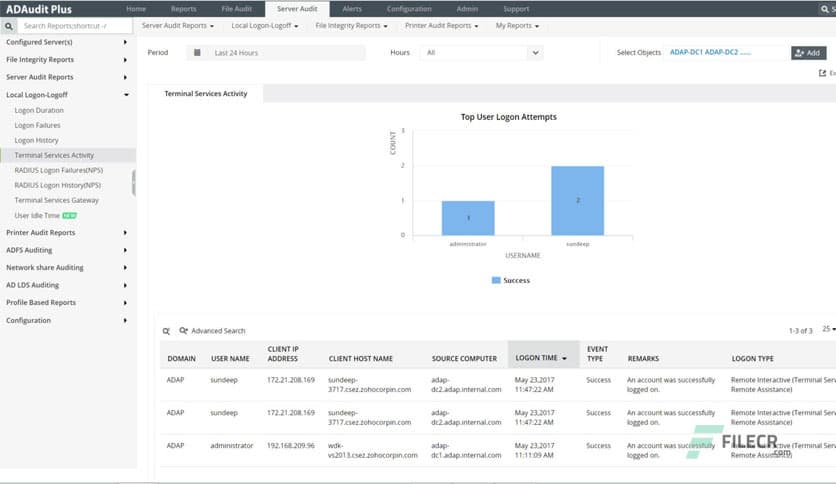Screen dimensions: 836x484
Task: Sort by Event Type column header
Action: point(597,354)
